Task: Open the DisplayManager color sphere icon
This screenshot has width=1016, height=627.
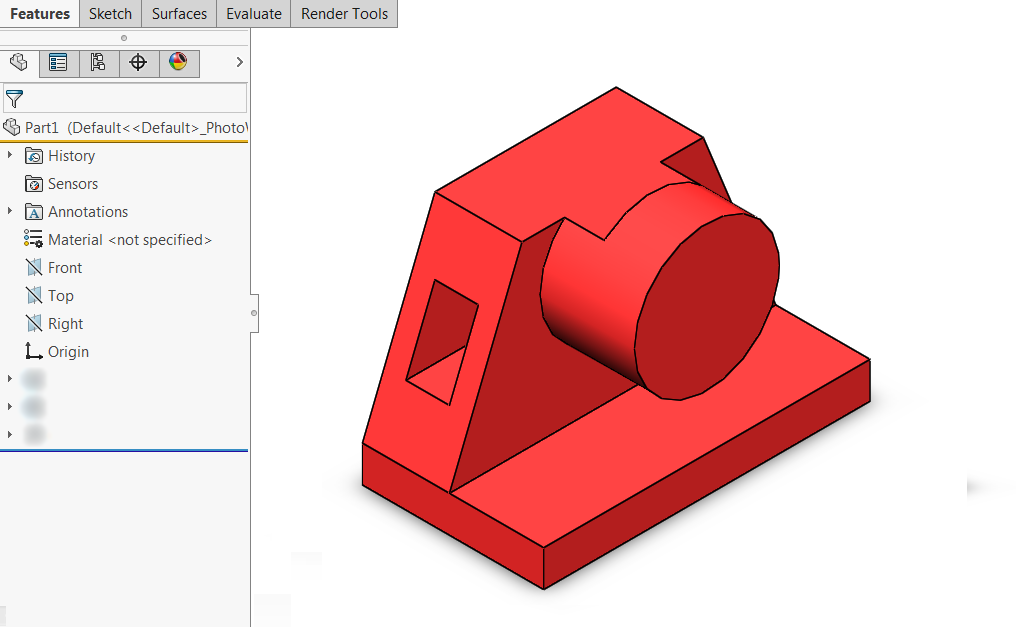Action: (178, 63)
